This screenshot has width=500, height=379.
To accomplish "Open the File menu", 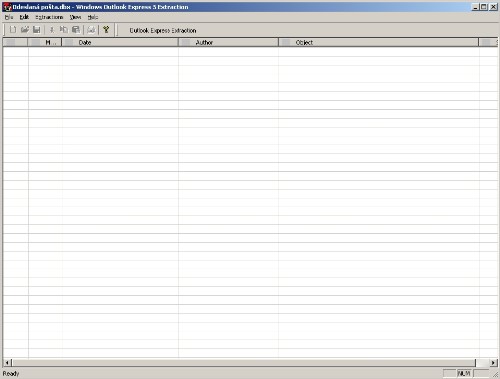I will [9, 17].
